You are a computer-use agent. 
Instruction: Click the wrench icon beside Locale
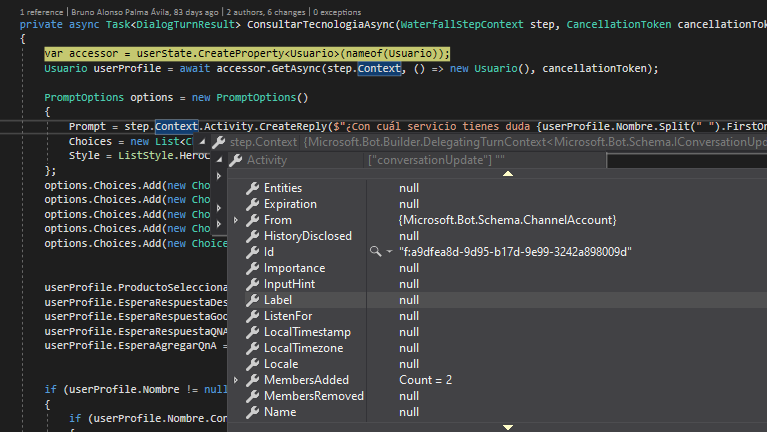[x=252, y=364]
